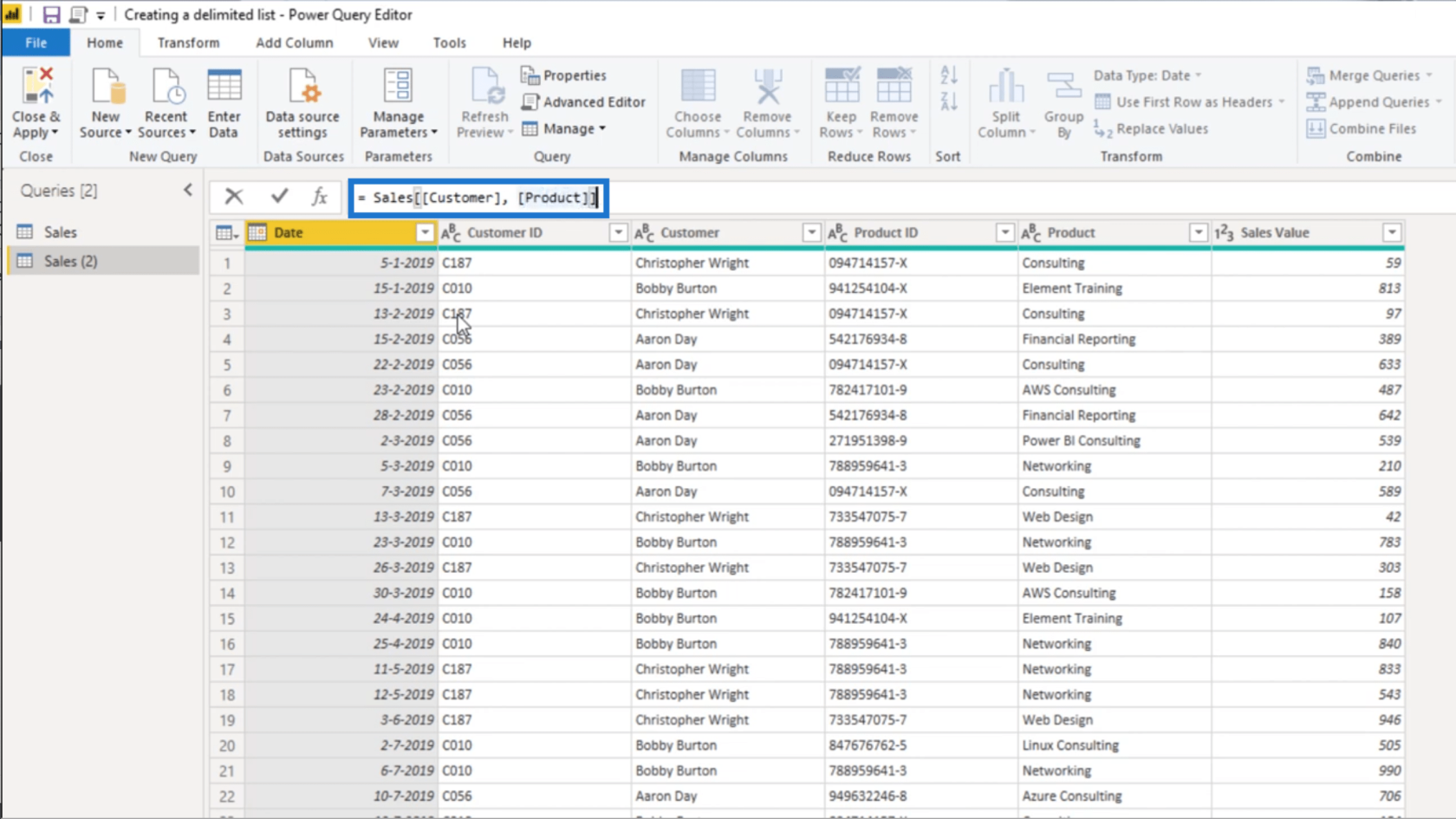Click the Remove Columns icon
The height and width of the screenshot is (819, 1456).
tap(767, 87)
